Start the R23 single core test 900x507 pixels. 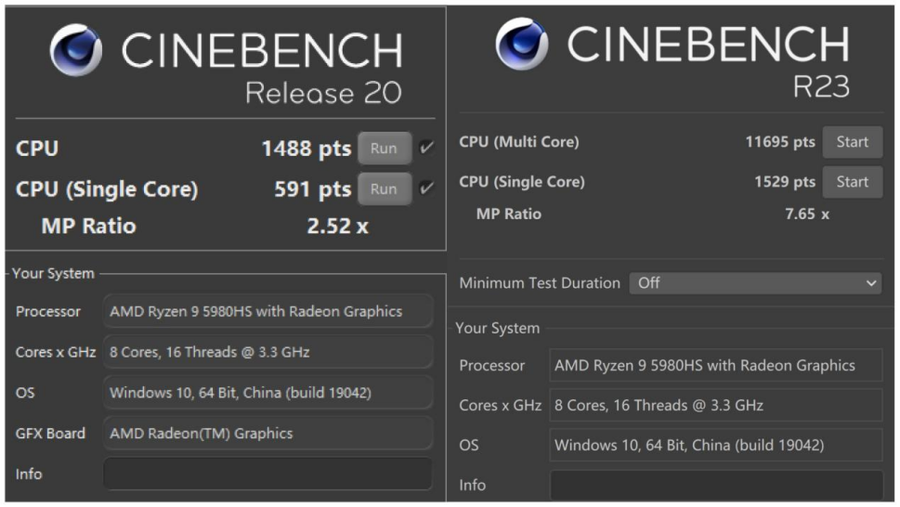[x=852, y=182]
